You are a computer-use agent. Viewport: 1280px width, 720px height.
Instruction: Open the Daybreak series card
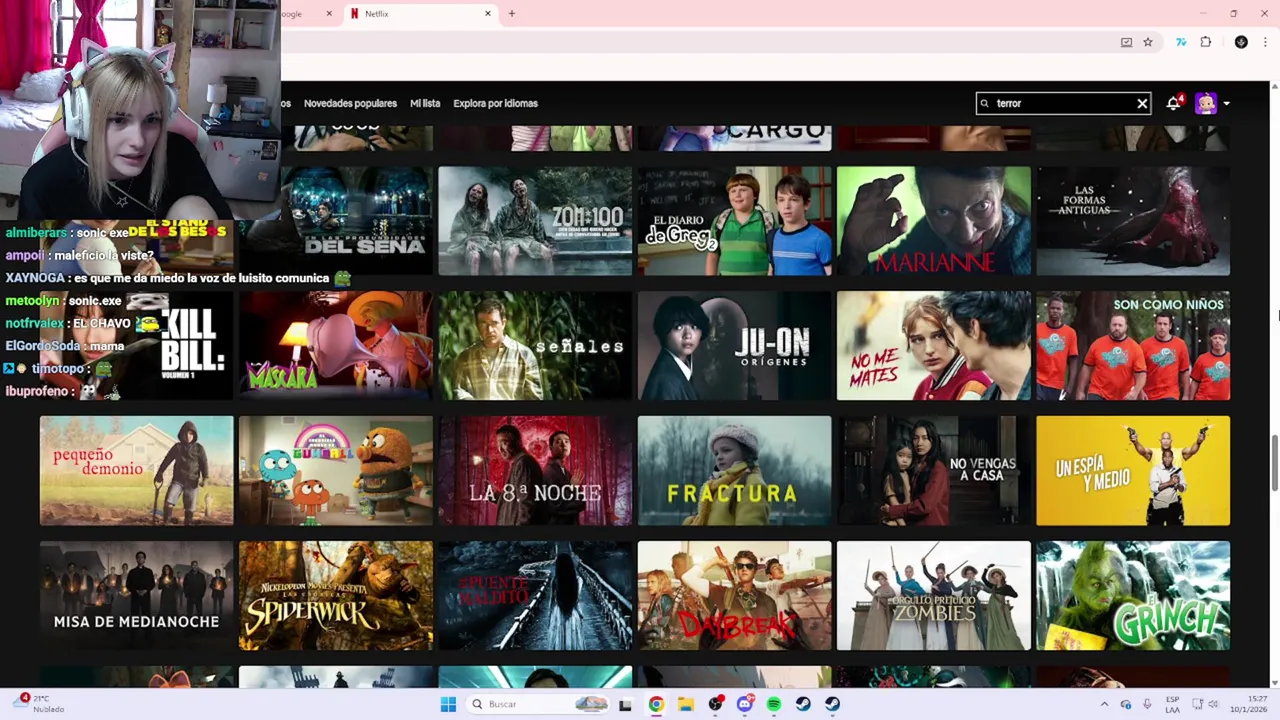(734, 596)
